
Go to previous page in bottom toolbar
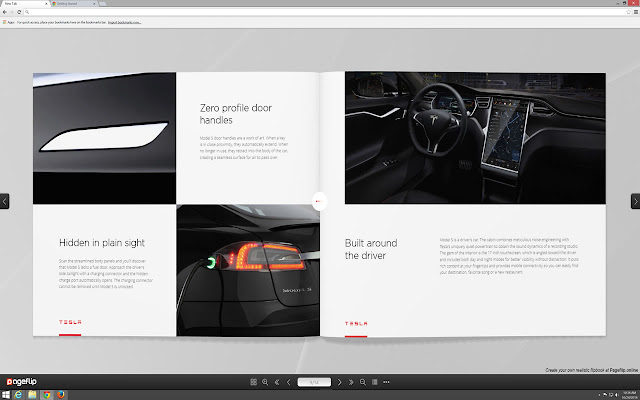click(x=289, y=382)
